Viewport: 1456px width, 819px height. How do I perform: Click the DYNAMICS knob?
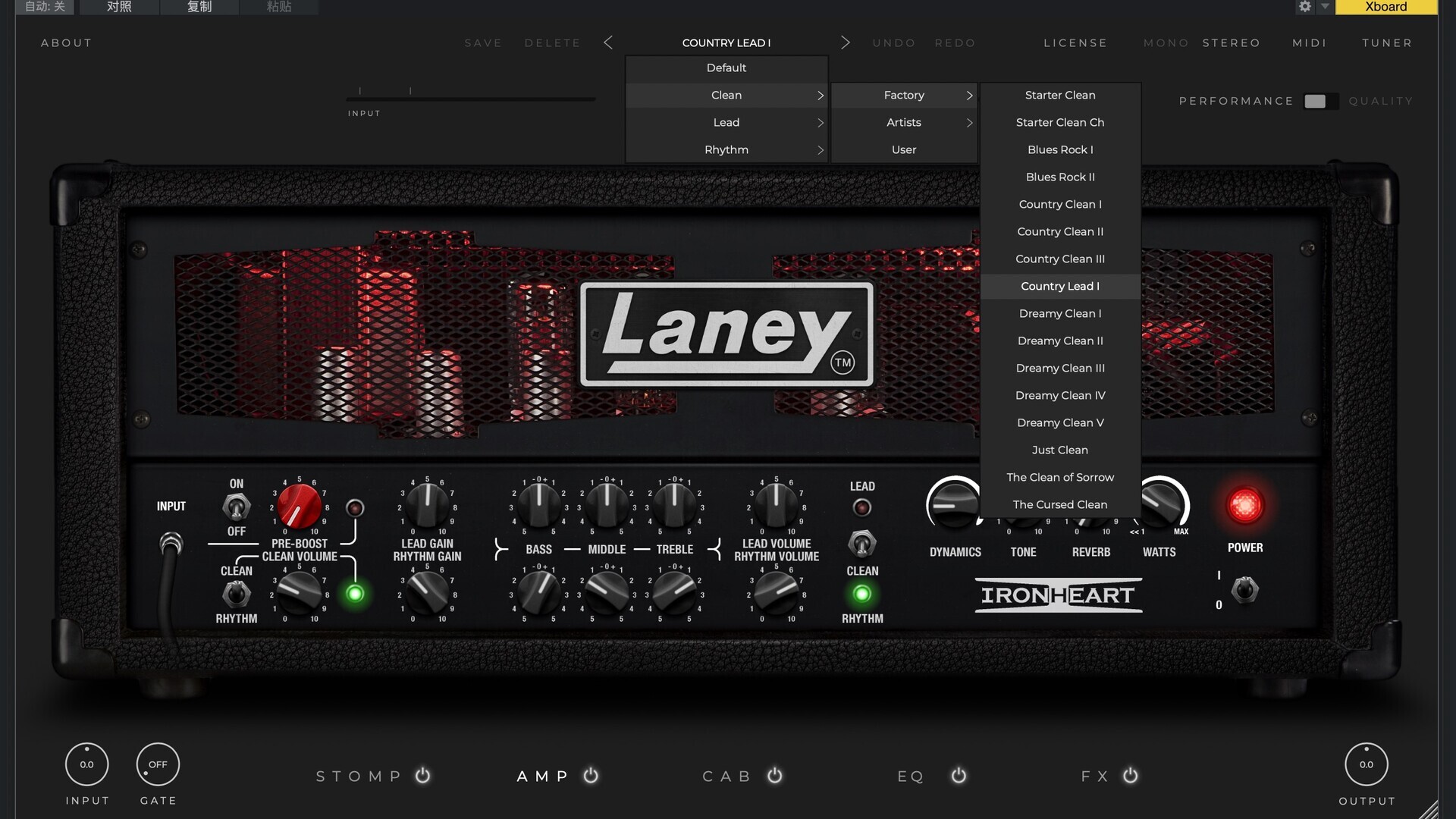tap(954, 505)
